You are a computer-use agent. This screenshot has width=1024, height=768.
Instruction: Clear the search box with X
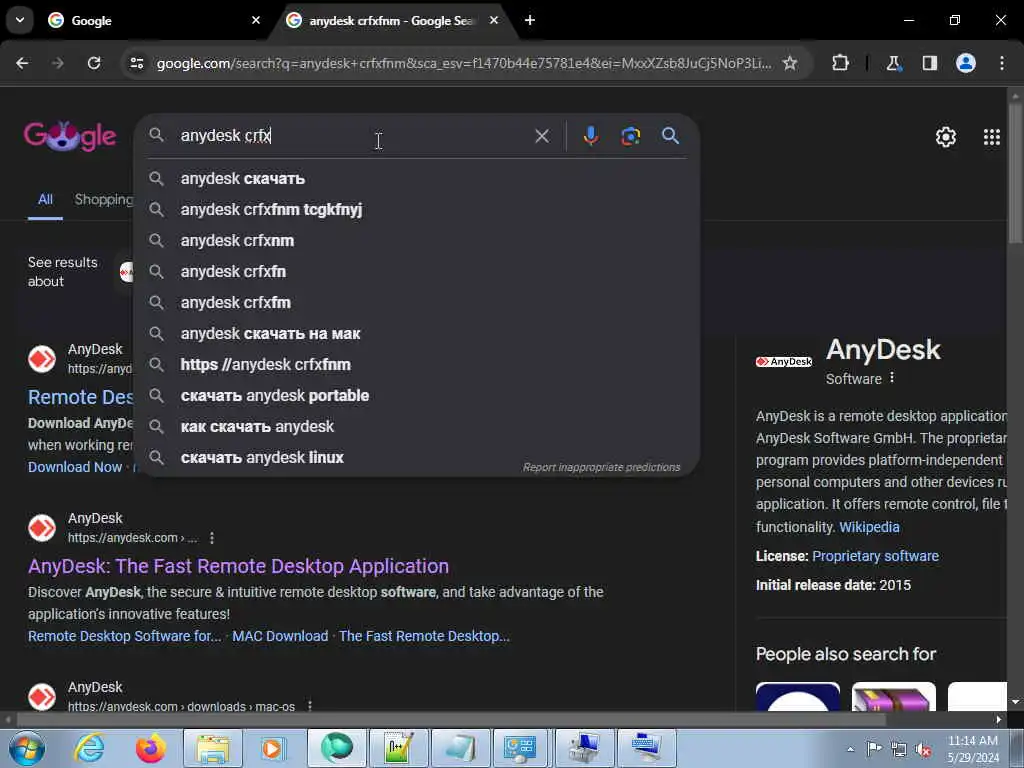pos(541,136)
